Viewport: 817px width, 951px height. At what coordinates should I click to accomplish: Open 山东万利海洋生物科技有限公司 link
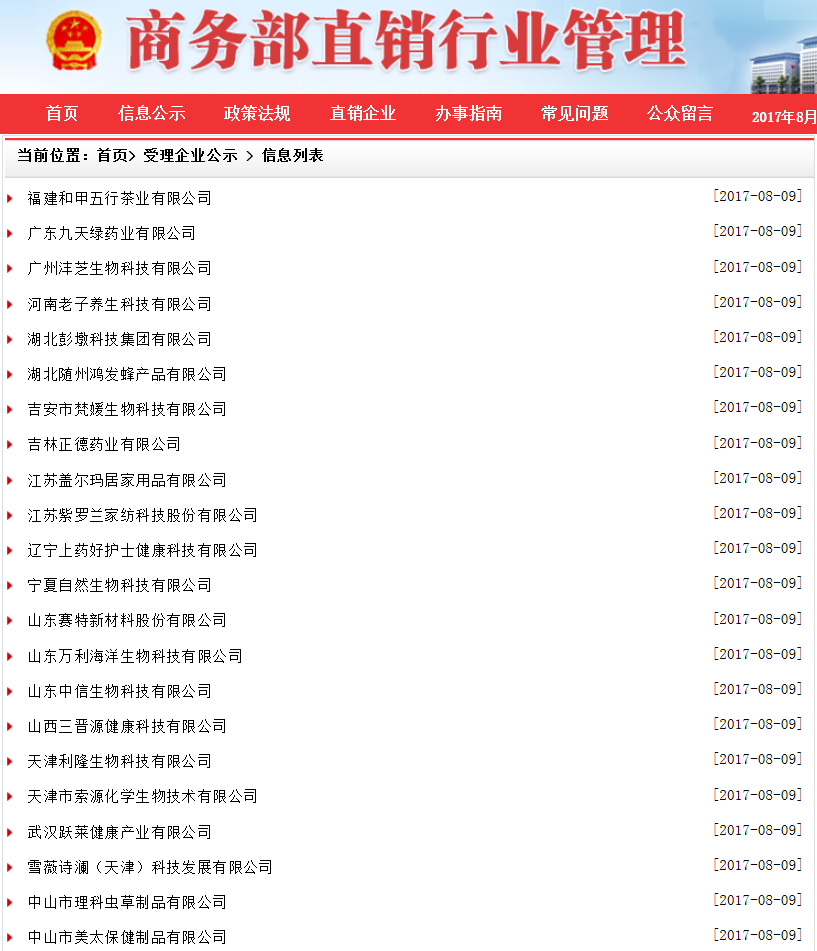click(x=135, y=656)
